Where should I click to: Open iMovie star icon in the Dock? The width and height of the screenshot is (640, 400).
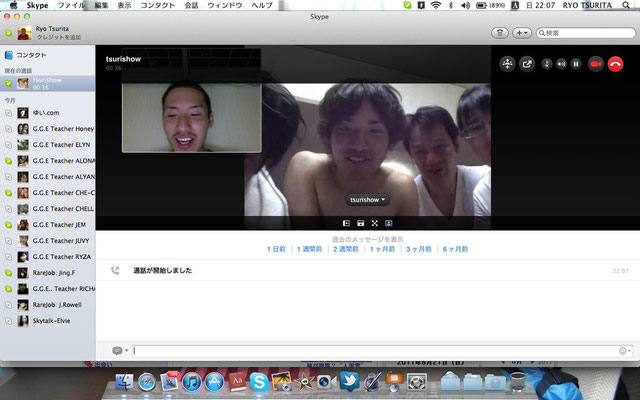(304, 382)
